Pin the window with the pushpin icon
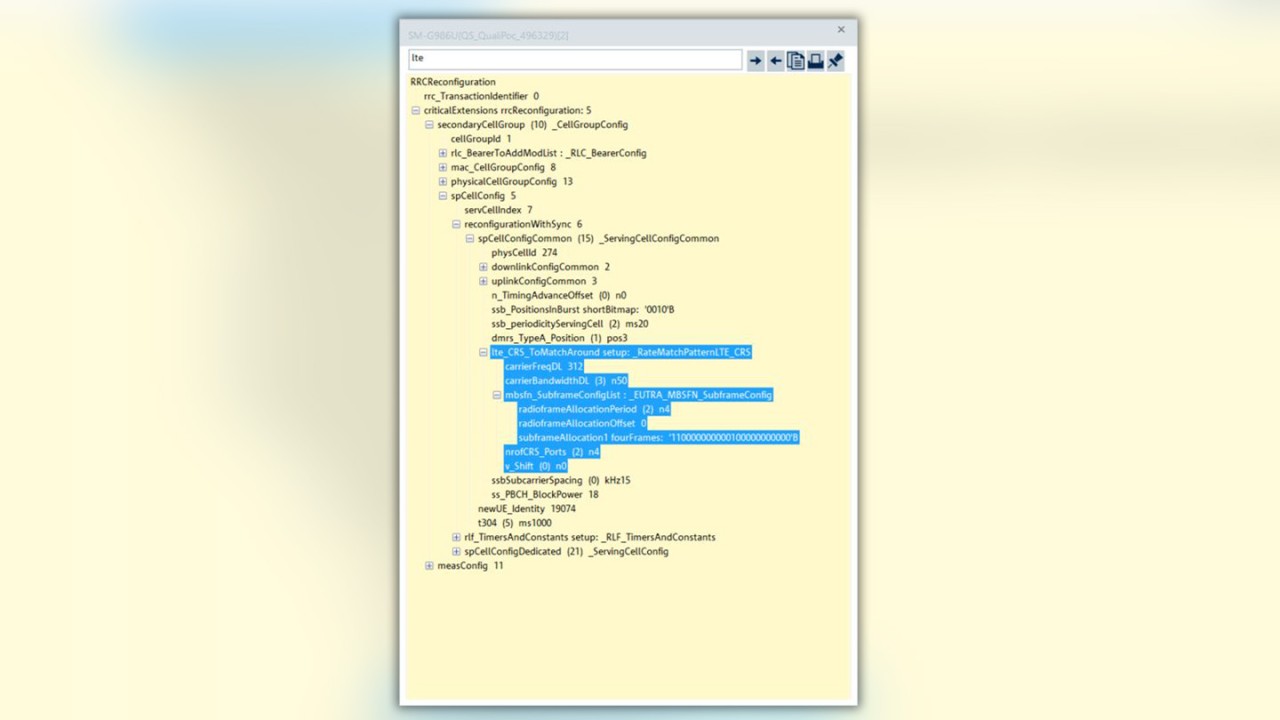This screenshot has width=1280, height=720. 835,61
